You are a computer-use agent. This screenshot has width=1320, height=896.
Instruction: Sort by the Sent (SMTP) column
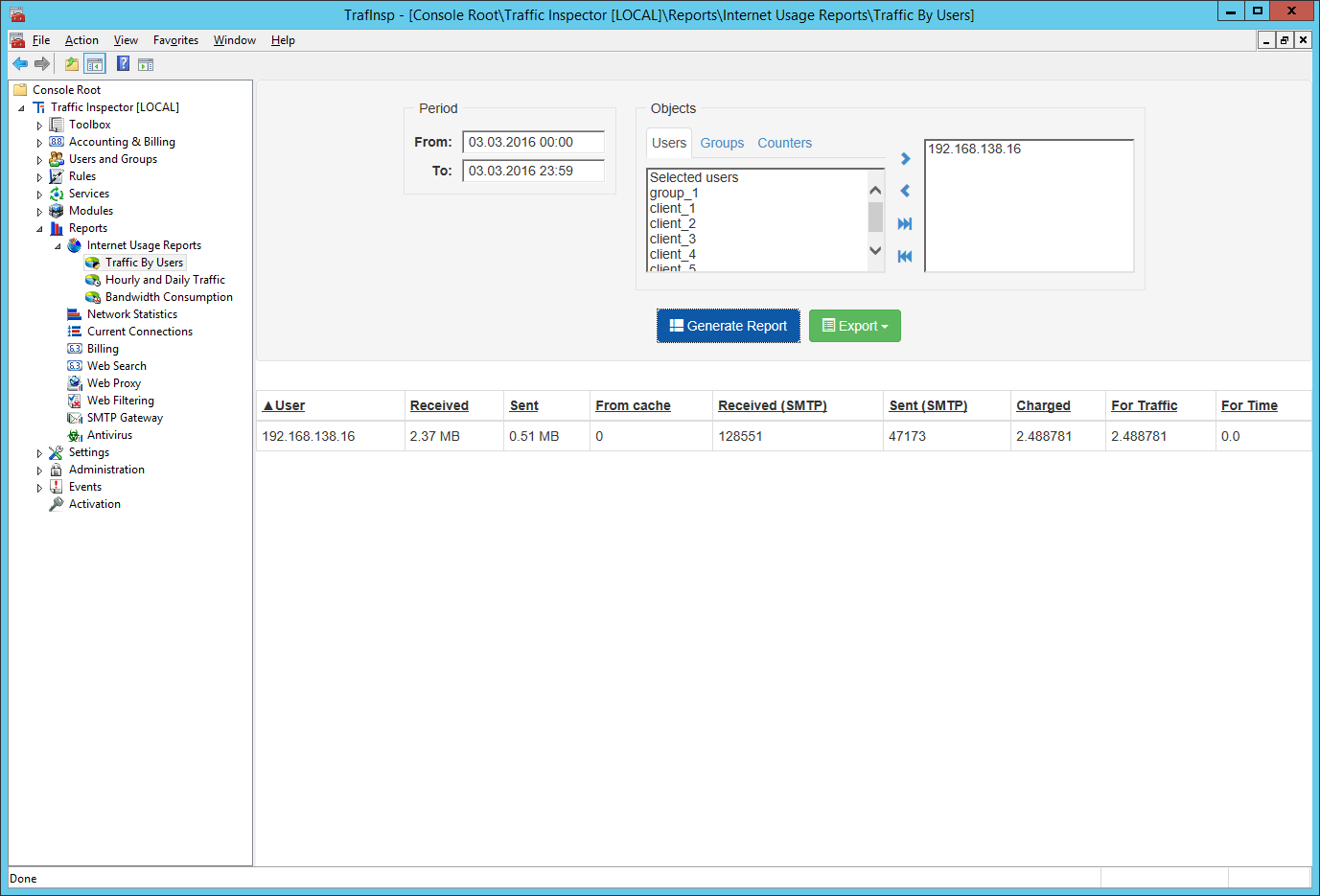click(x=928, y=406)
